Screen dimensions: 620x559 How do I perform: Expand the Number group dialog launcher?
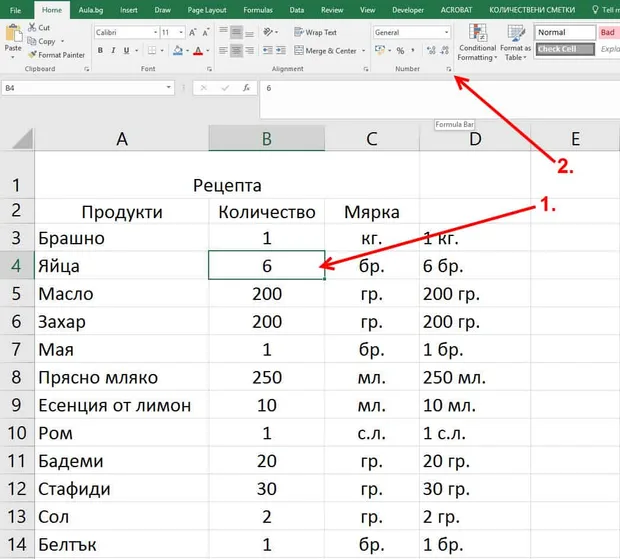coord(448,69)
